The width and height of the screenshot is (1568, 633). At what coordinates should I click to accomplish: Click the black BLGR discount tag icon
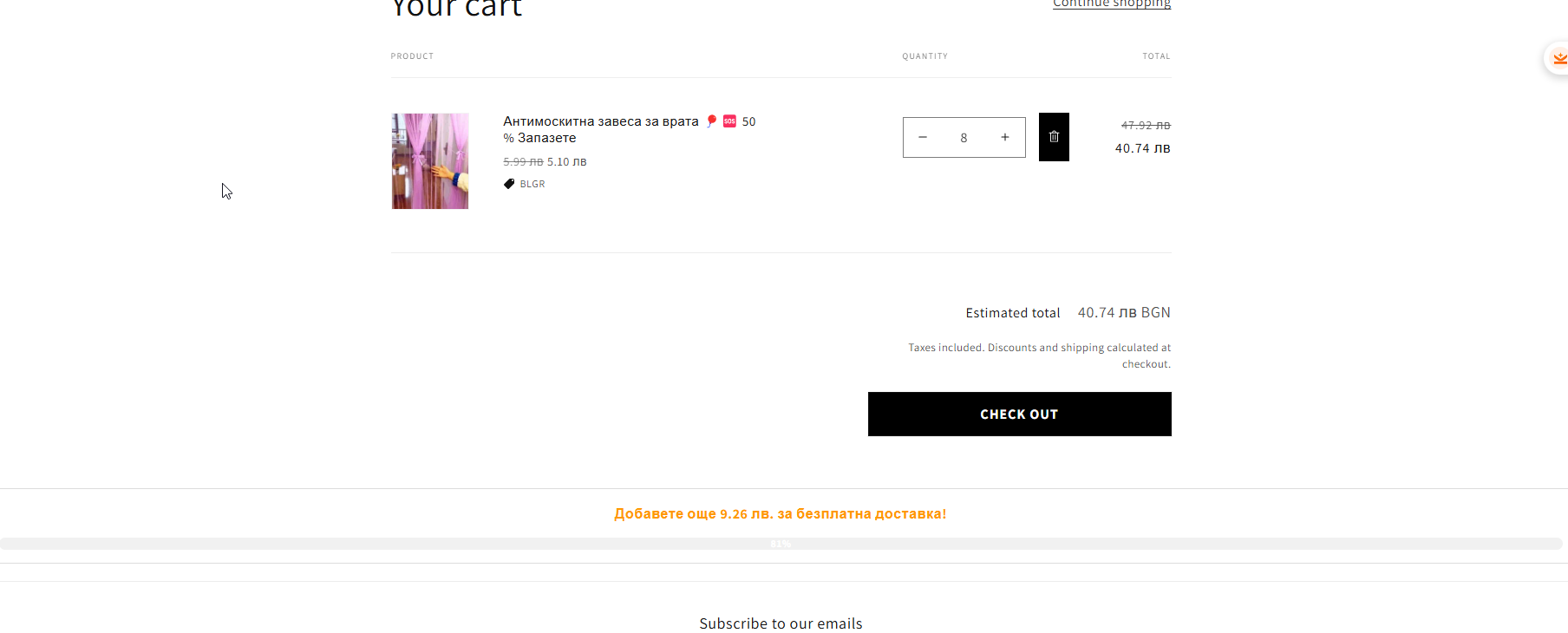pyautogui.click(x=509, y=184)
